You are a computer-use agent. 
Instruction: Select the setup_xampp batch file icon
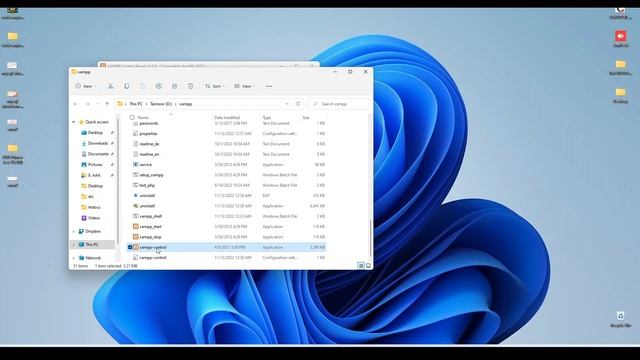(136, 175)
